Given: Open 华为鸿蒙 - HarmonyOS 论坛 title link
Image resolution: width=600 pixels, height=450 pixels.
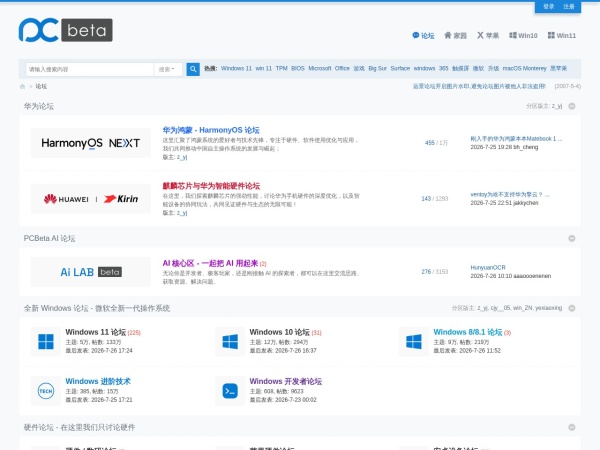Looking at the screenshot, I should coord(211,130).
